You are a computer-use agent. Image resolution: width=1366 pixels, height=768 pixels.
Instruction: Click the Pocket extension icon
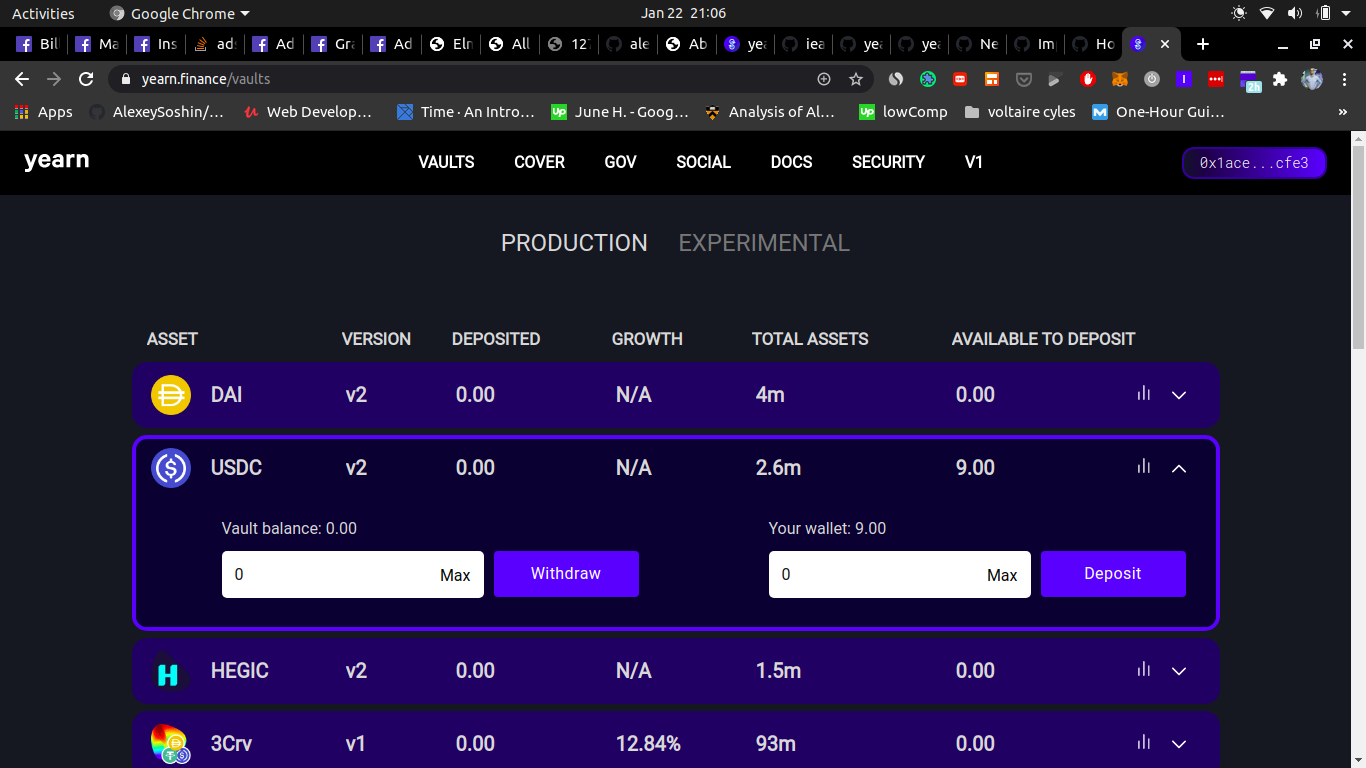point(1024,79)
